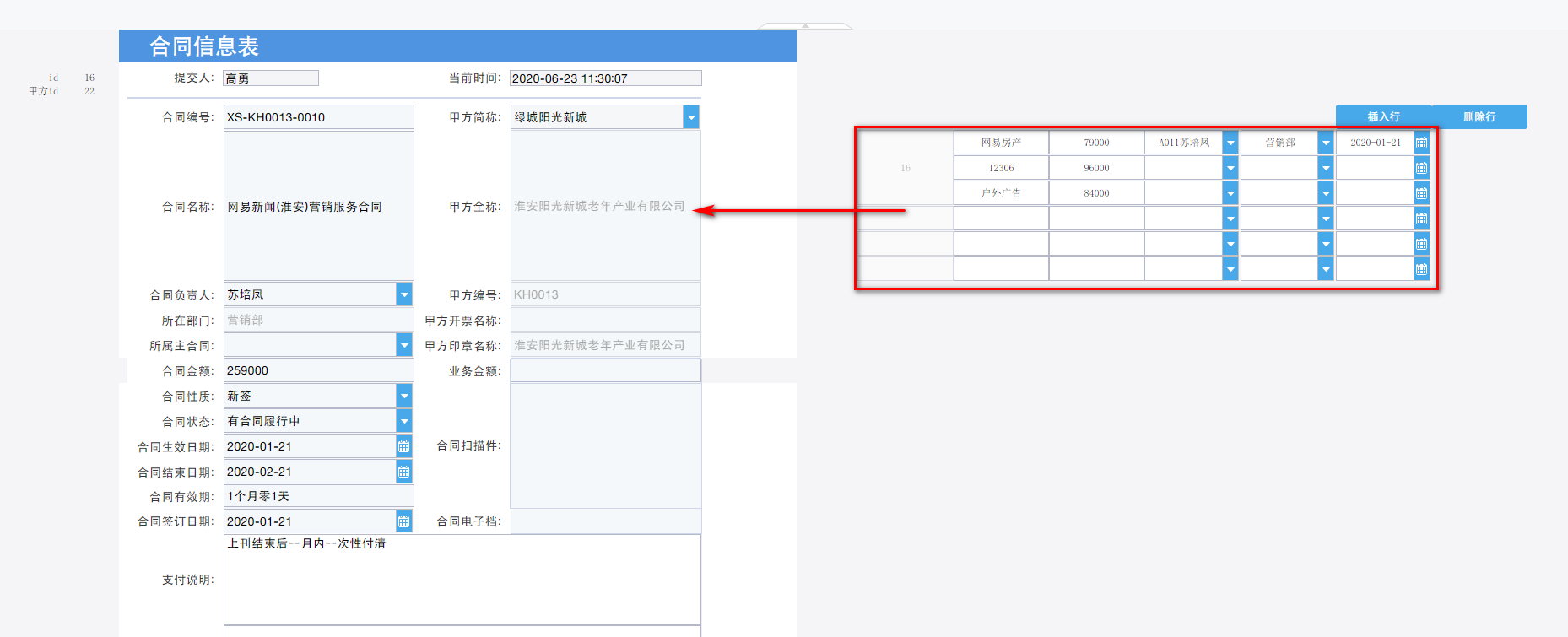Image resolution: width=1568 pixels, height=637 pixels.
Task: Open calendar icon in 网易房产 row
Action: click(1422, 143)
